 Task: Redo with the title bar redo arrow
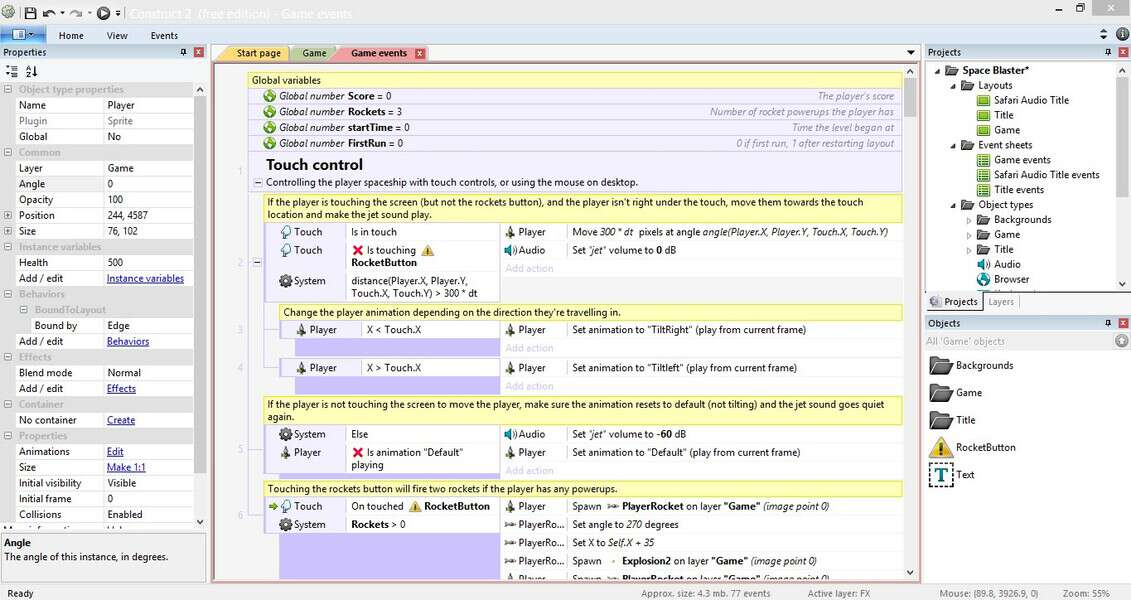pyautogui.click(x=76, y=12)
